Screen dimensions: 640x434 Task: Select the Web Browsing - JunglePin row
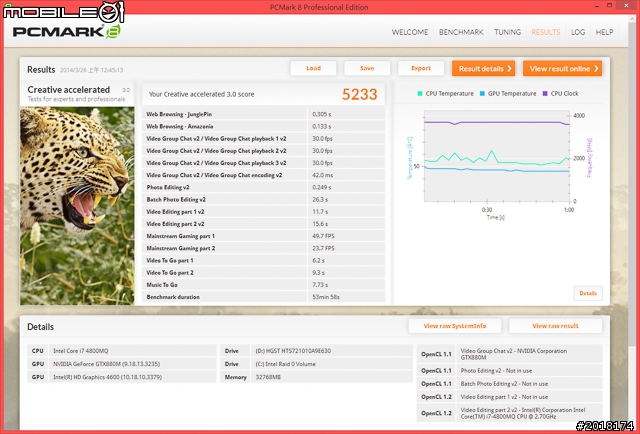tap(263, 114)
